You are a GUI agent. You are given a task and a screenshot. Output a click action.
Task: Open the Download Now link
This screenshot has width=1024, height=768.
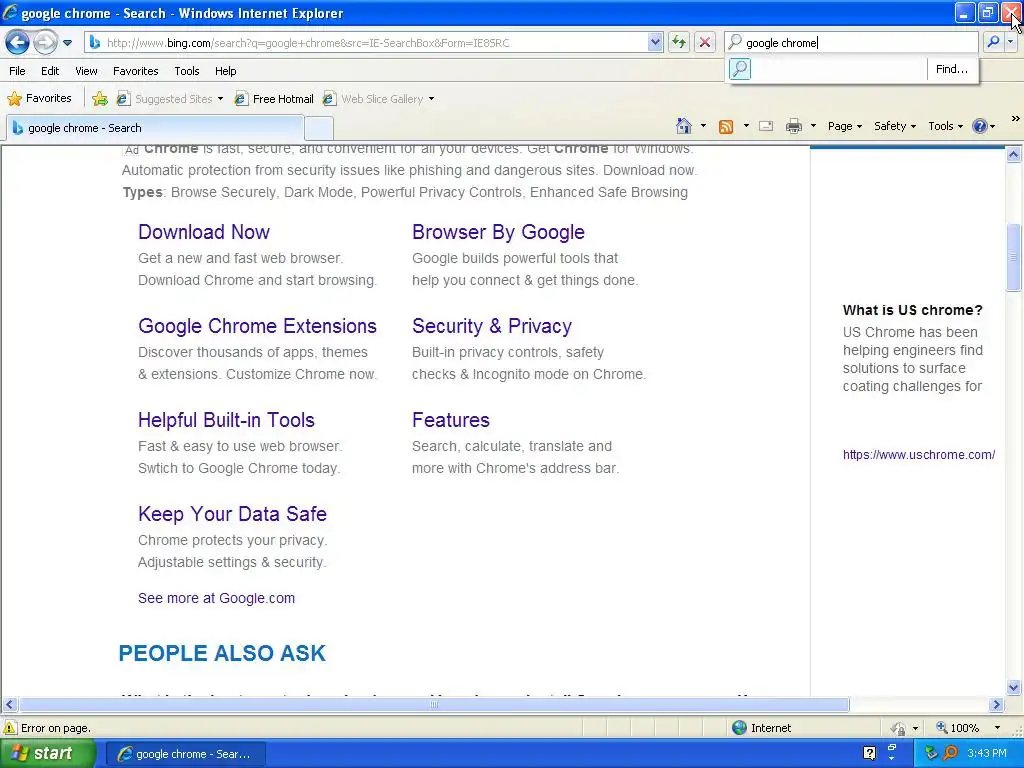click(204, 232)
